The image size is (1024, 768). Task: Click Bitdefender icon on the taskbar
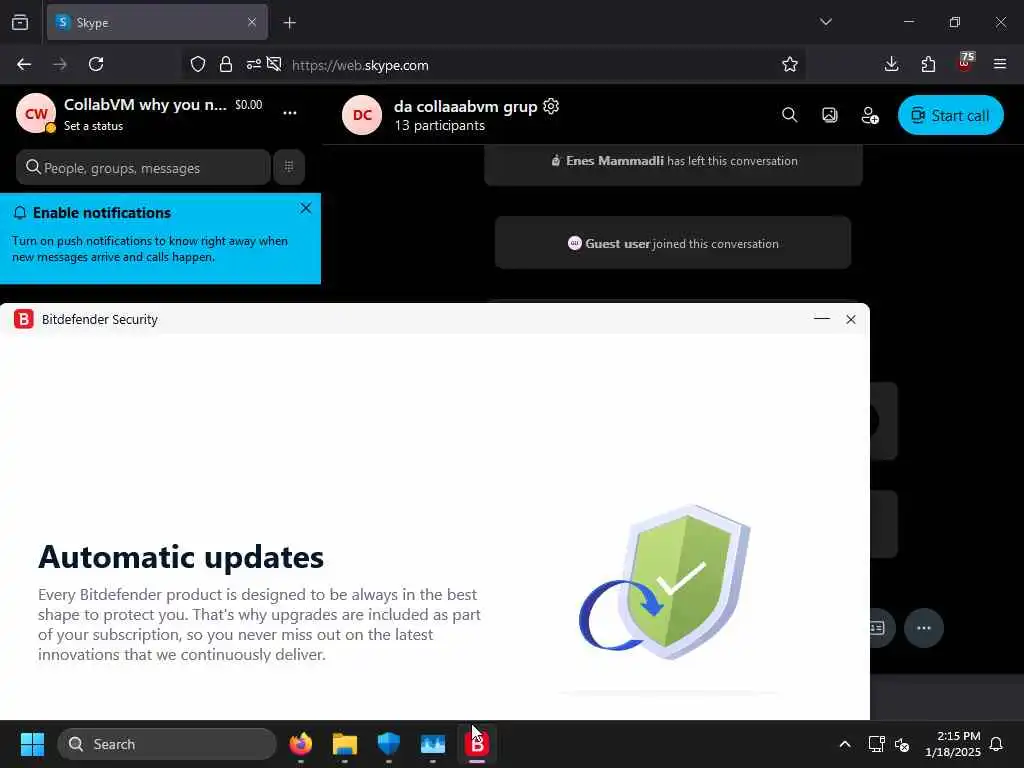tap(477, 743)
